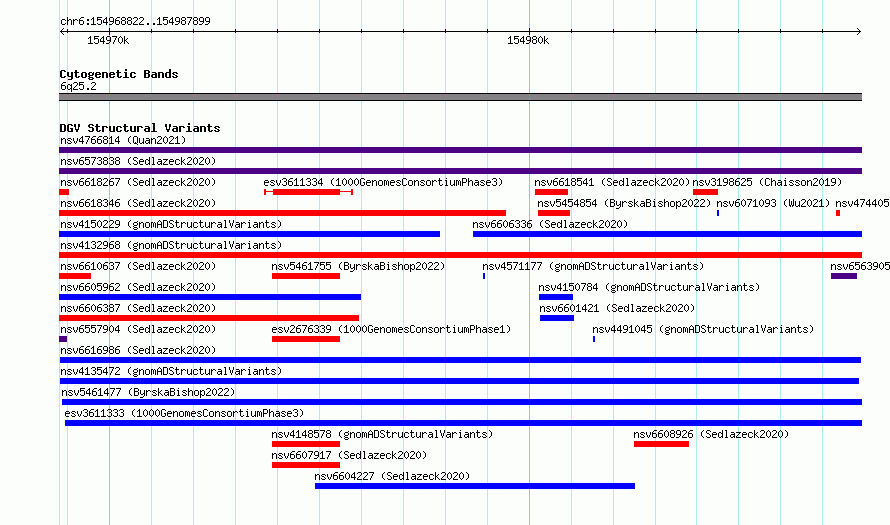The width and height of the screenshot is (890, 525).
Task: Select nsv6606336 (Sedlazeck2020) label
Action: coord(550,224)
